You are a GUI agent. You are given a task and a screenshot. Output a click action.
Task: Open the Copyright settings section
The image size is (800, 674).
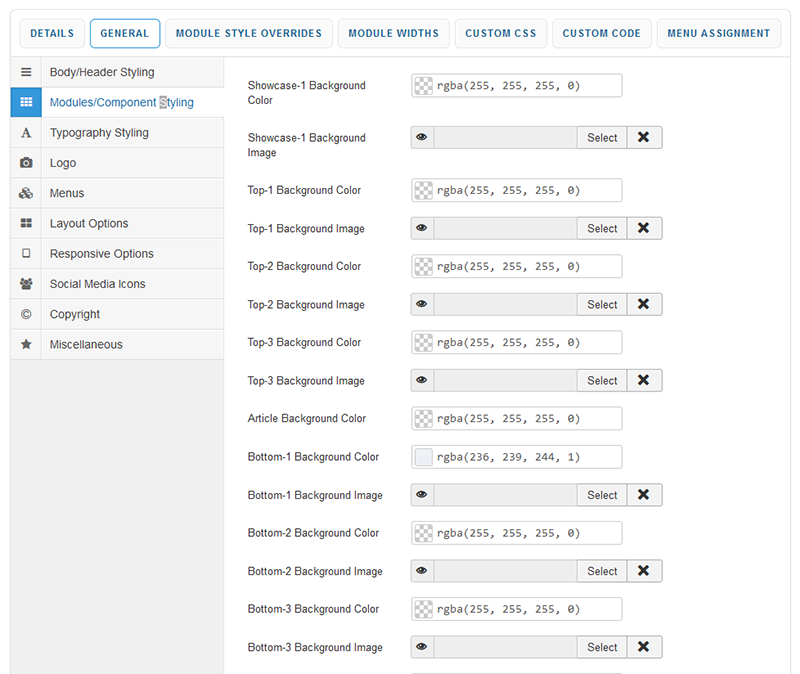(75, 314)
